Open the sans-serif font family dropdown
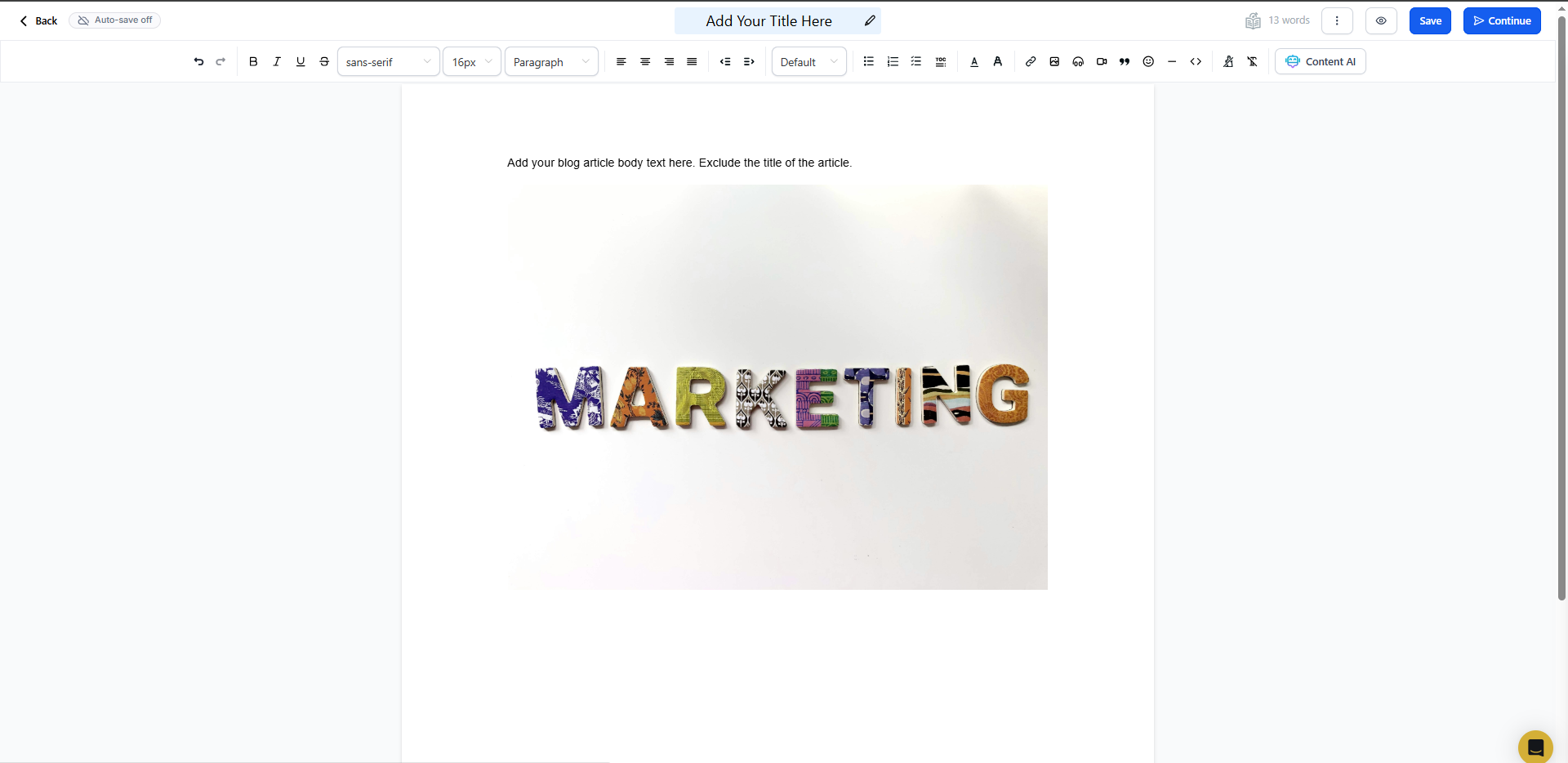Image resolution: width=1568 pixels, height=763 pixels. pyautogui.click(x=388, y=62)
